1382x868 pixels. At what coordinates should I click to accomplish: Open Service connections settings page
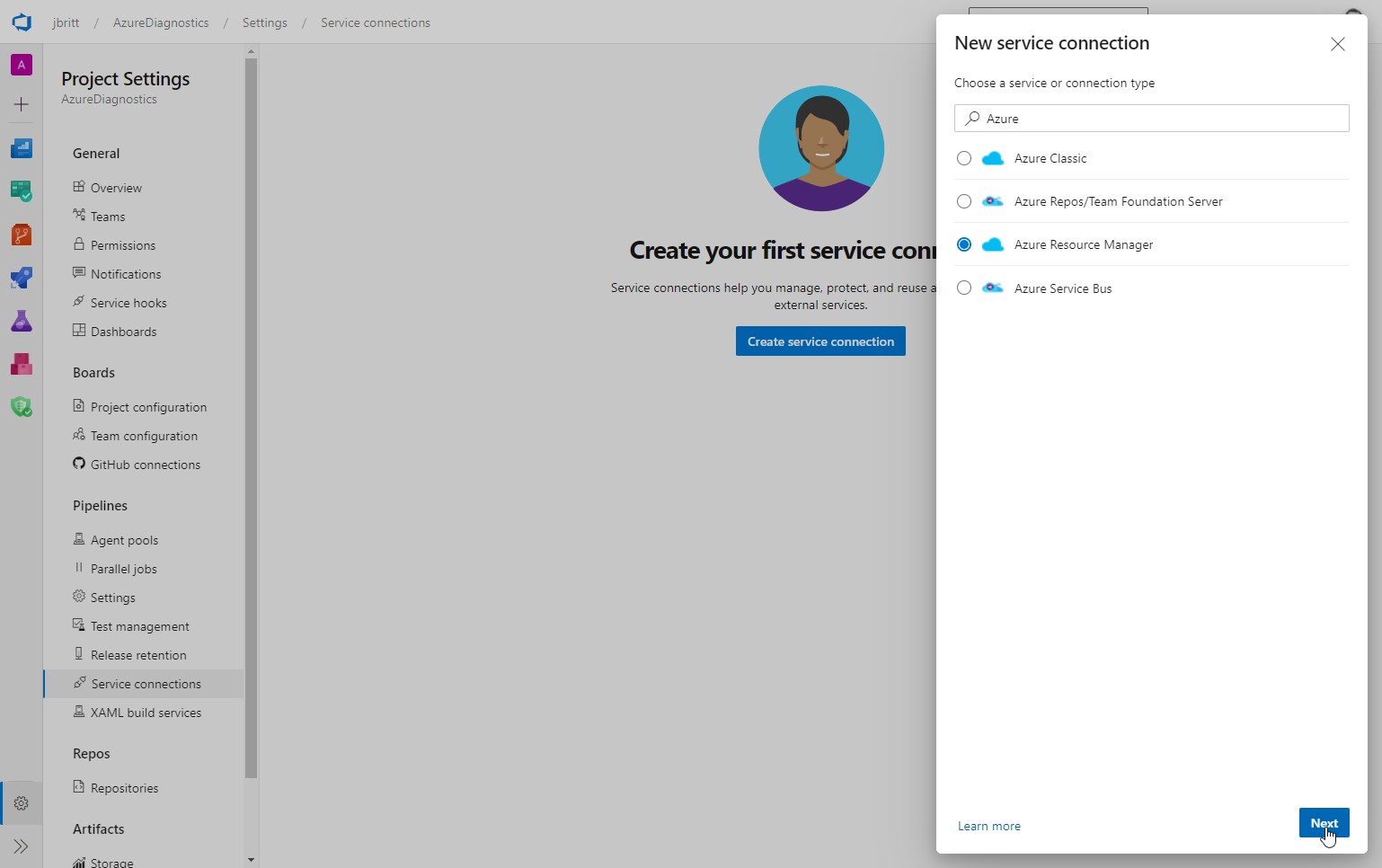pyautogui.click(x=144, y=684)
